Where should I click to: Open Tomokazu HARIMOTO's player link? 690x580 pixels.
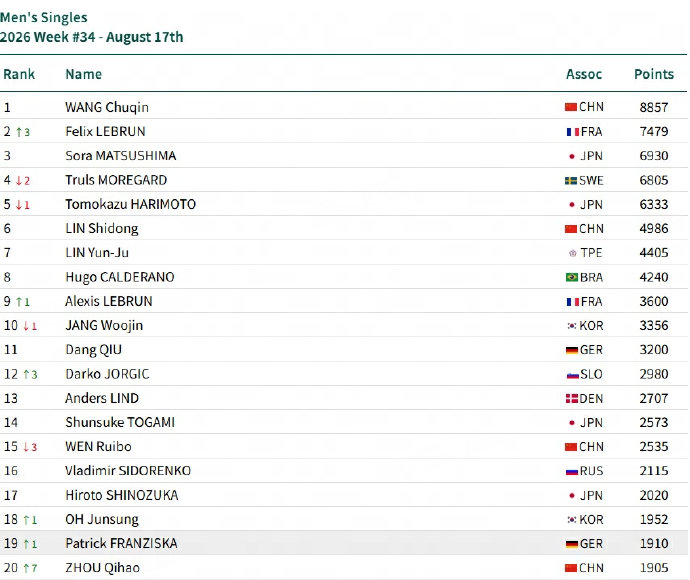[x=130, y=204]
